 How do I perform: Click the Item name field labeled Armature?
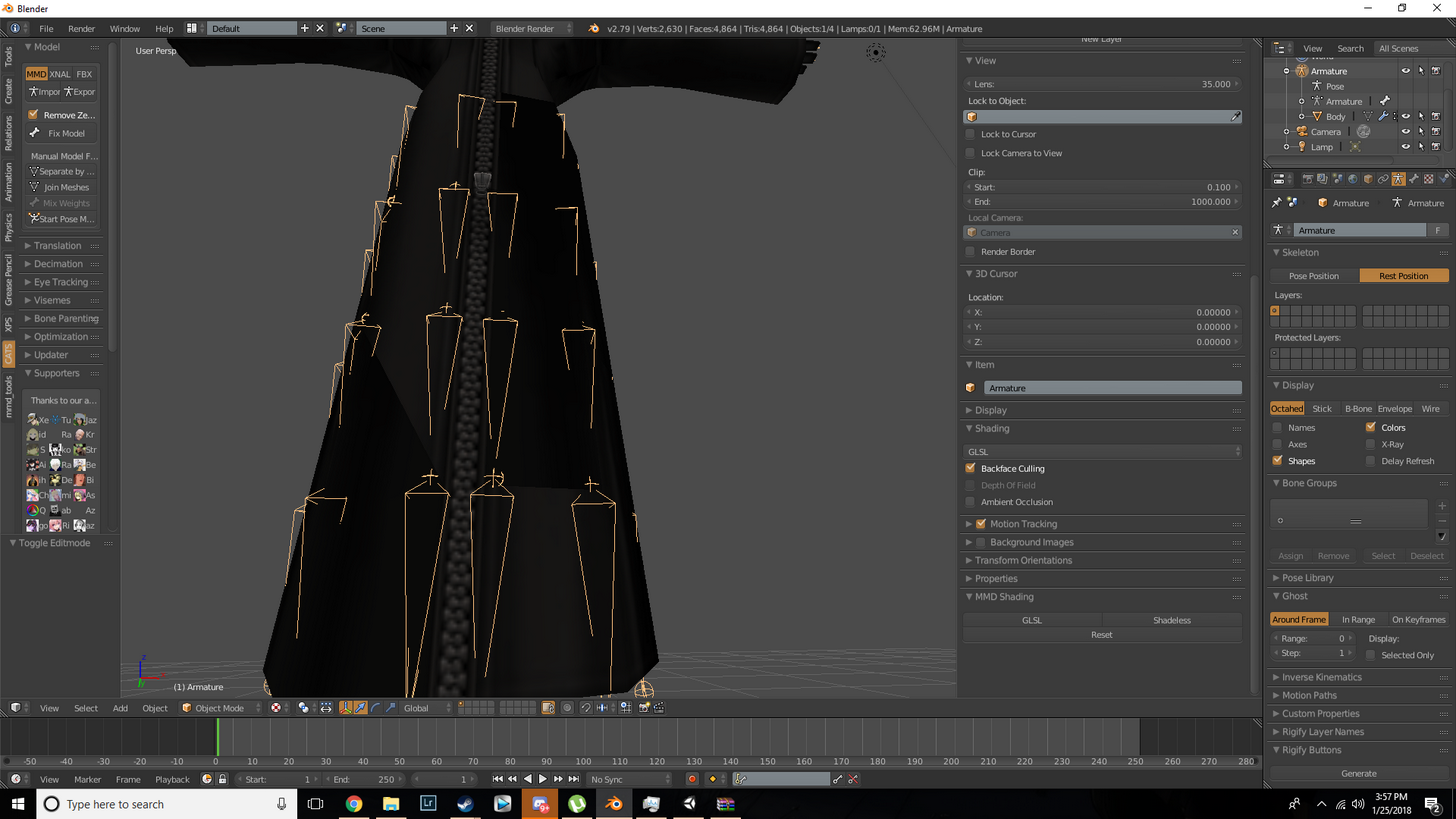tap(1112, 388)
